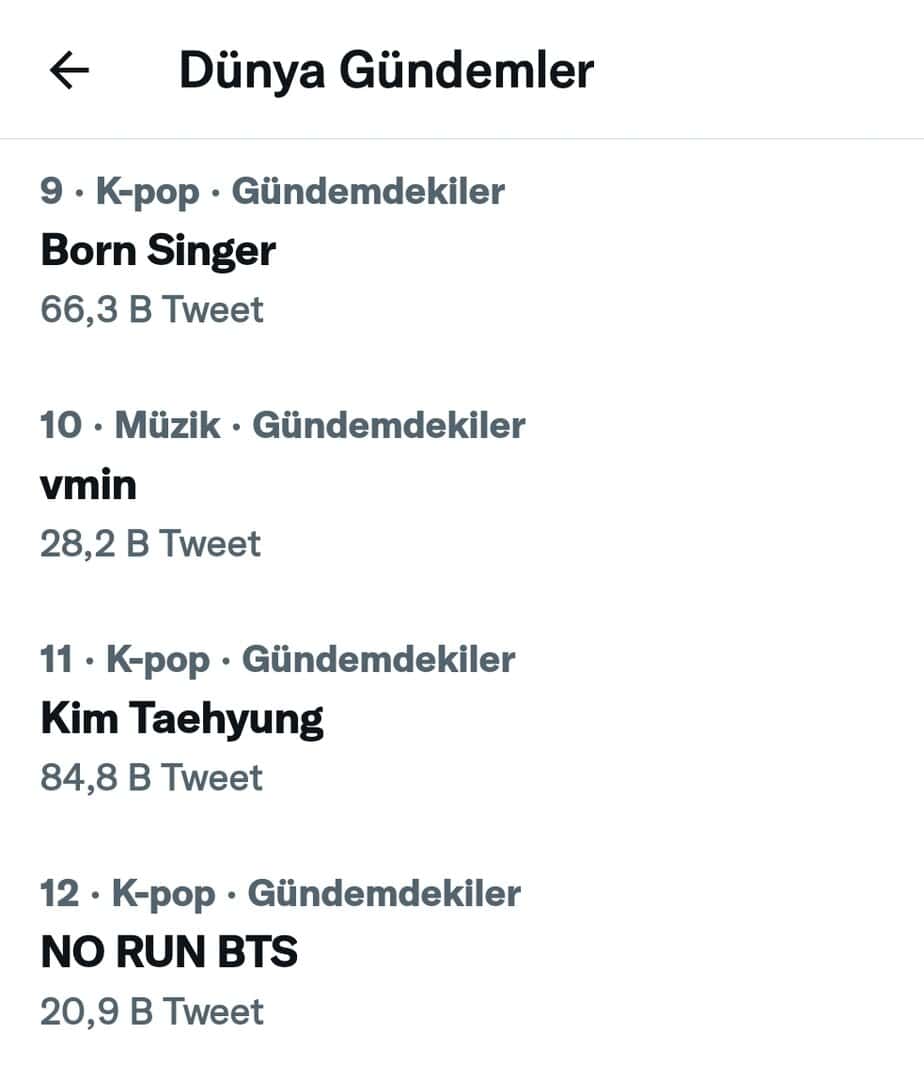Tap rank number 11 of Kim Taehyung
Viewport: 924px width, 1065px height.
tap(56, 659)
